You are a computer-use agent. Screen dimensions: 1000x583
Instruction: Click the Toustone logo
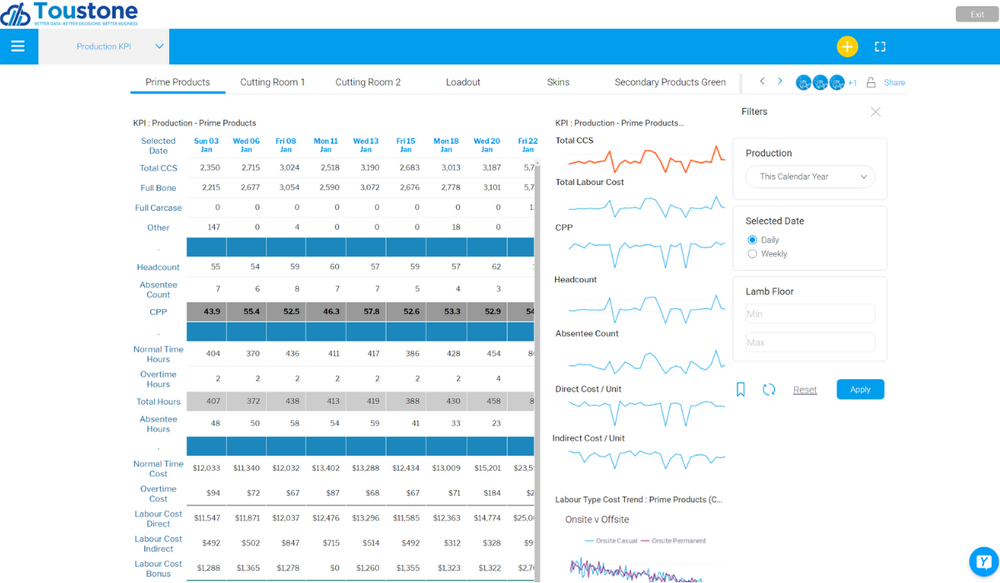70,13
